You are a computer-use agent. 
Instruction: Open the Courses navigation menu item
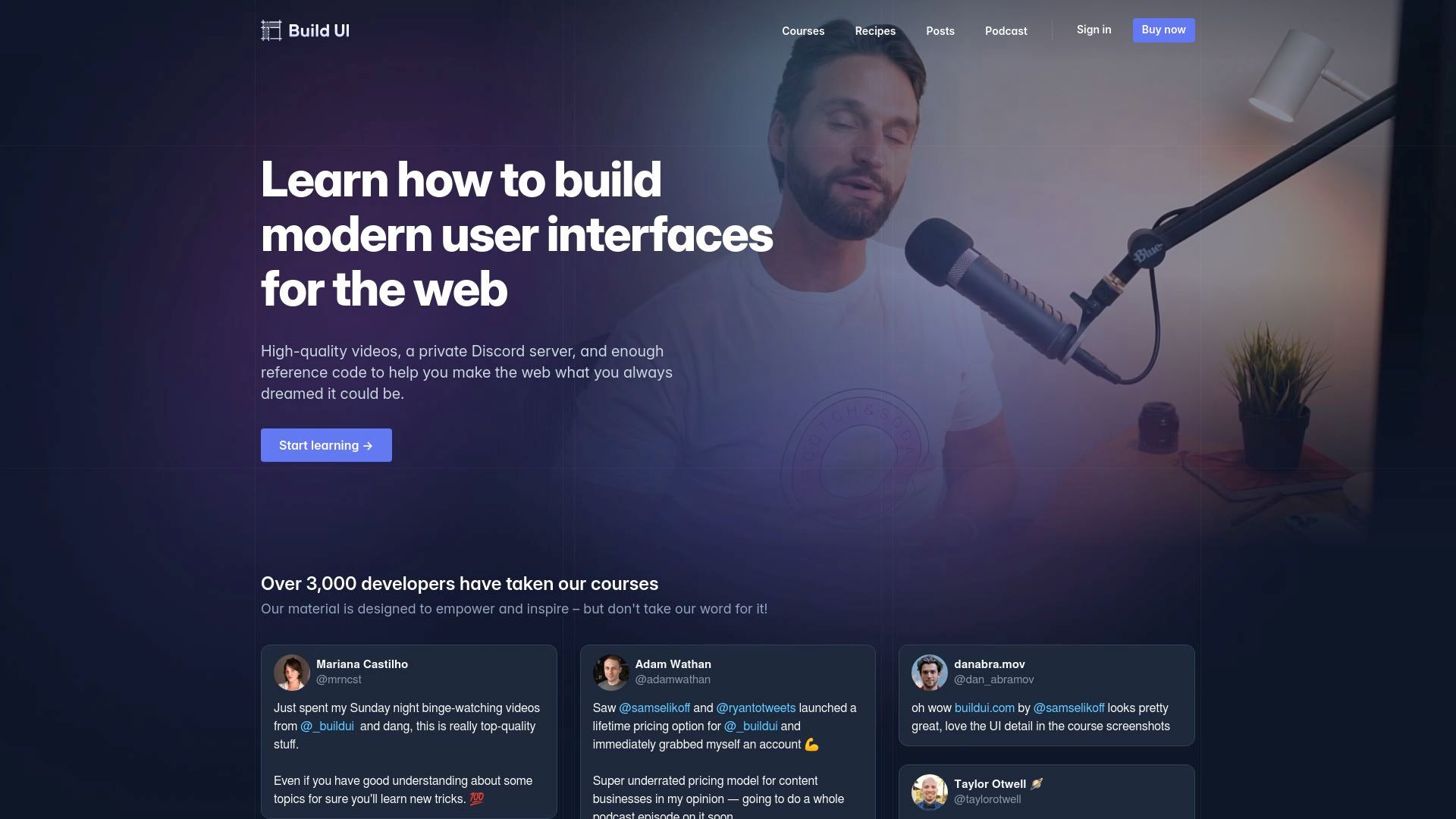[x=803, y=30]
